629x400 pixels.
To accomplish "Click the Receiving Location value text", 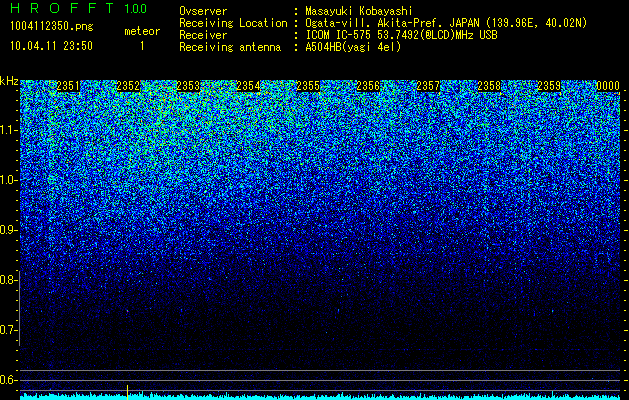I will (446, 23).
